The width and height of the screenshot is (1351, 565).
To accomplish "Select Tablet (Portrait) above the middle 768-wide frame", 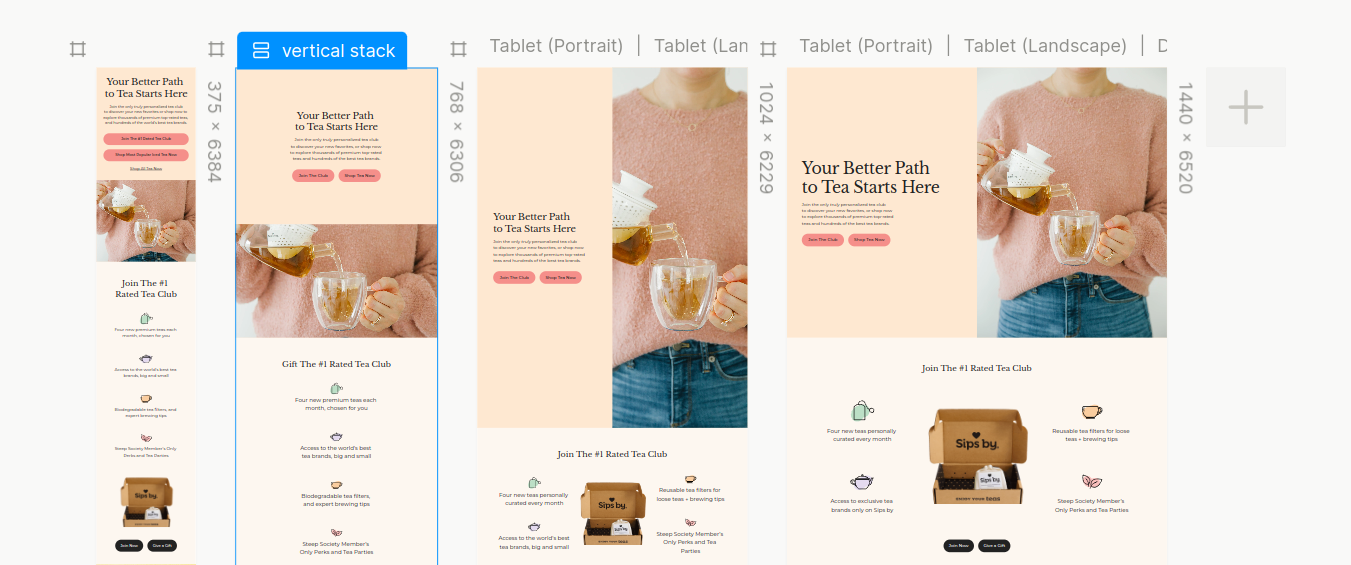I will pyautogui.click(x=557, y=45).
